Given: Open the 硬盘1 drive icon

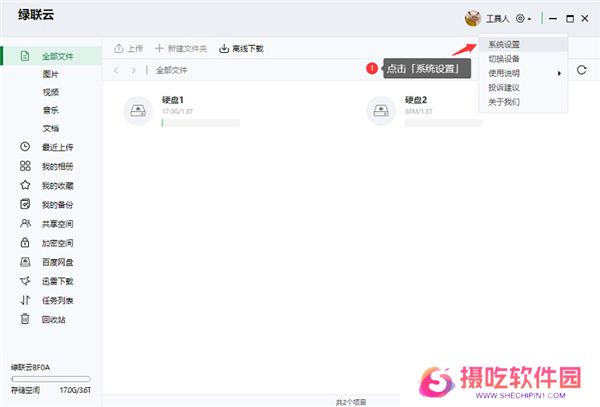Looking at the screenshot, I should [138, 111].
